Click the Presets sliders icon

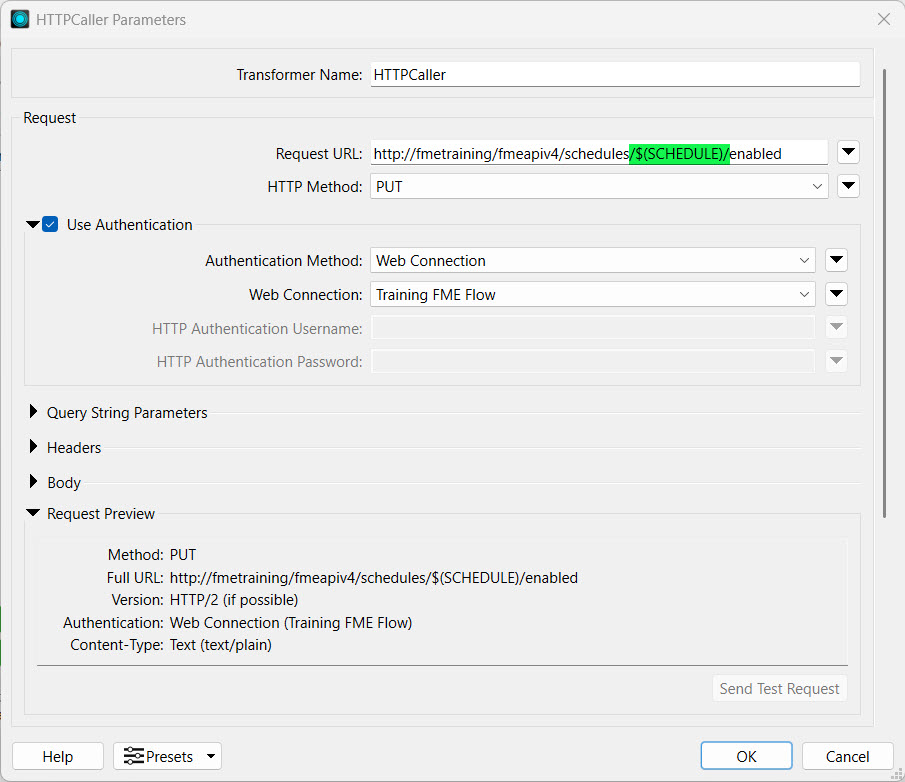134,757
